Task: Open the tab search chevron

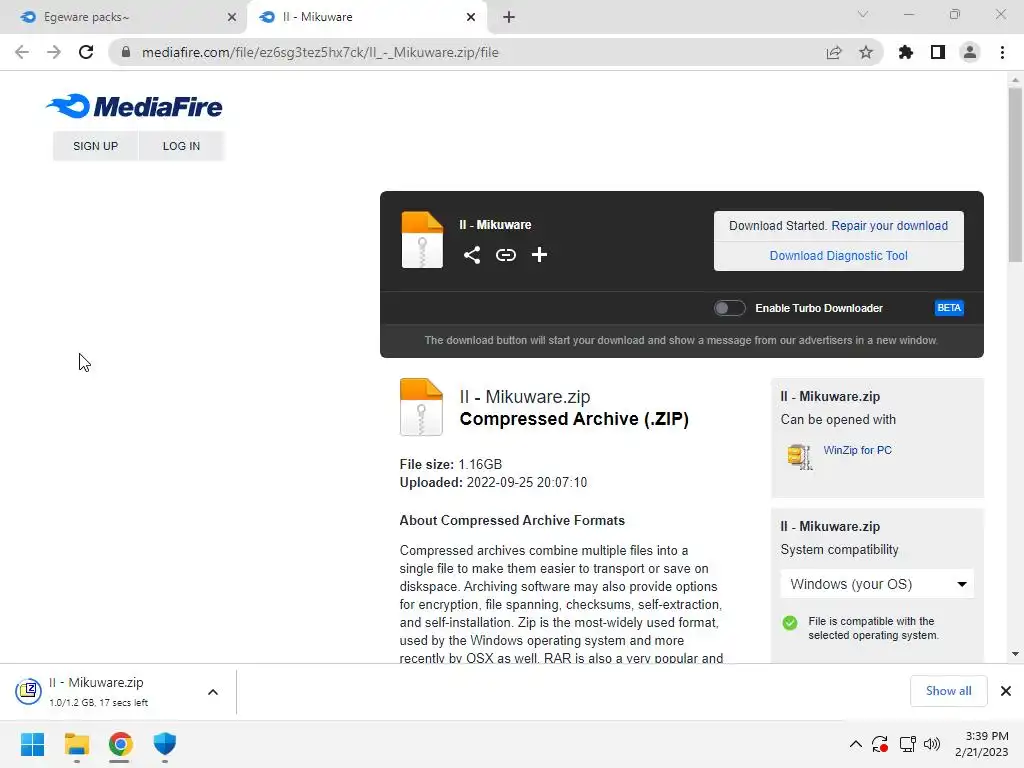Action: [x=863, y=14]
